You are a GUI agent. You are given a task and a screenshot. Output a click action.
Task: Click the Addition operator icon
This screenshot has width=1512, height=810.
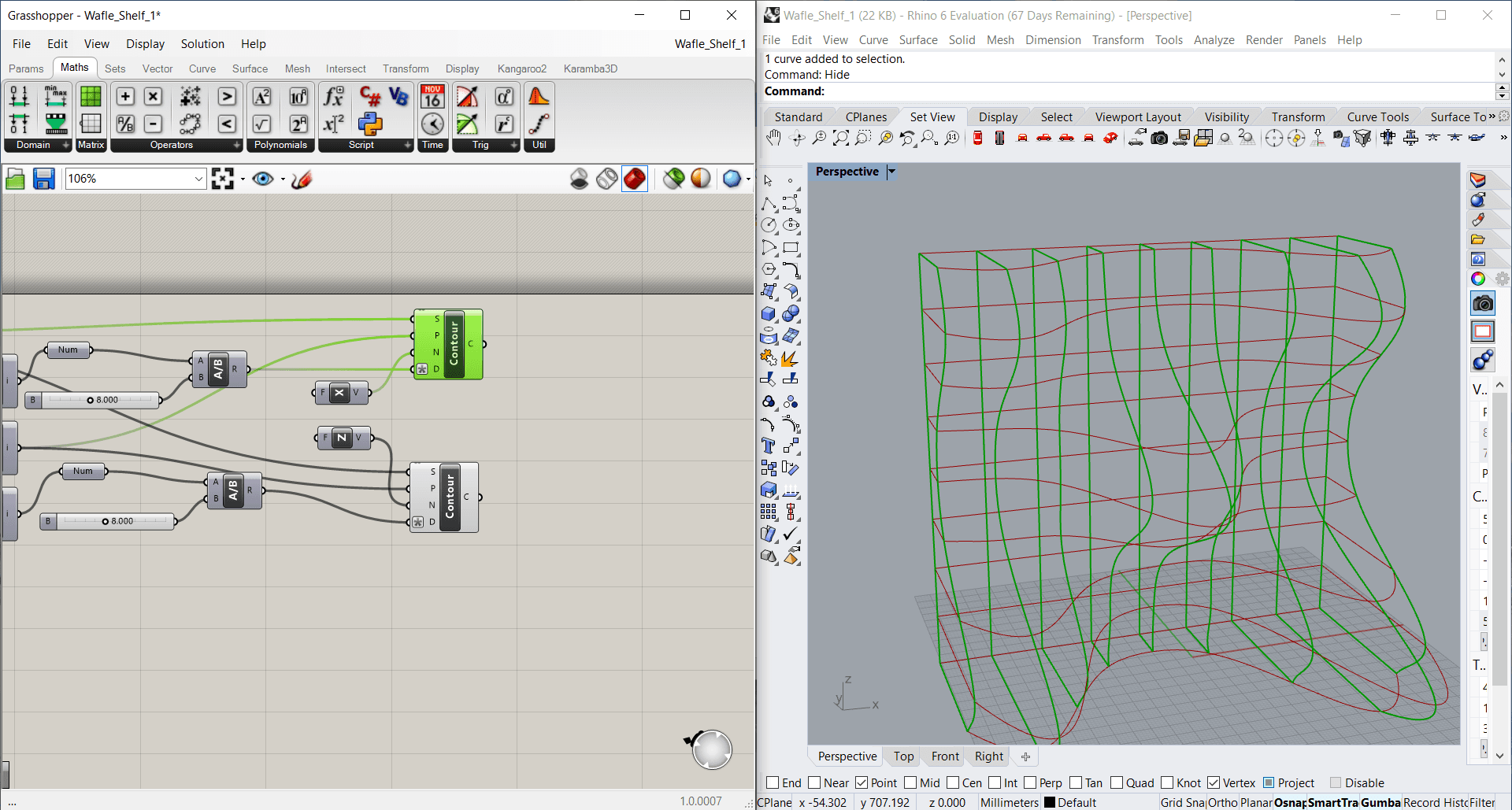[x=125, y=97]
